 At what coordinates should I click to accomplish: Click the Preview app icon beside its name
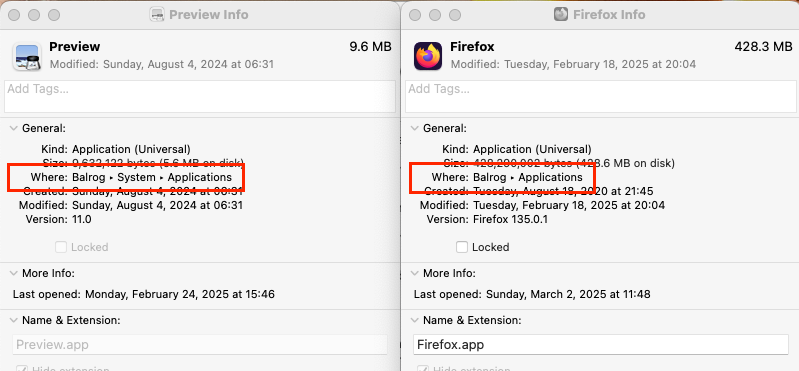click(26, 56)
